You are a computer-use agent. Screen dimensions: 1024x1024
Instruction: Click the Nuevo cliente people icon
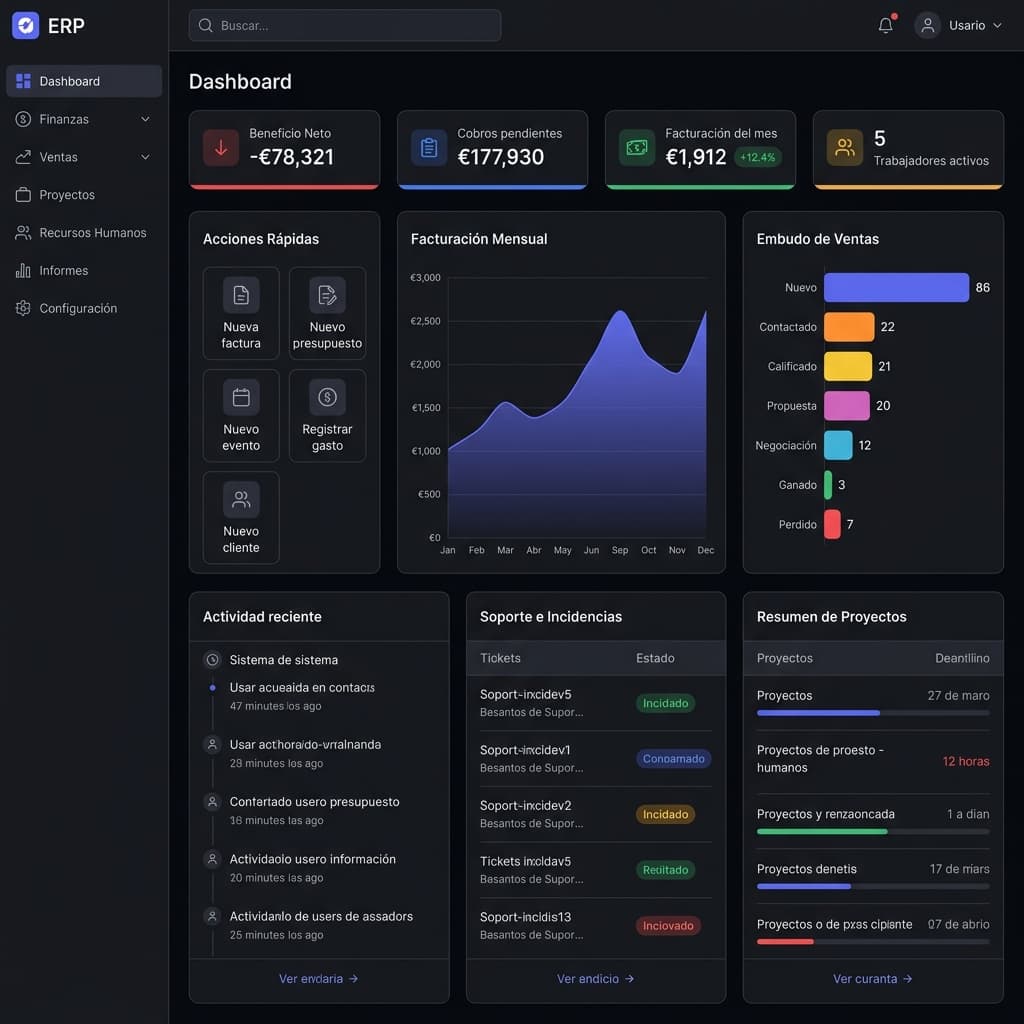tap(241, 500)
